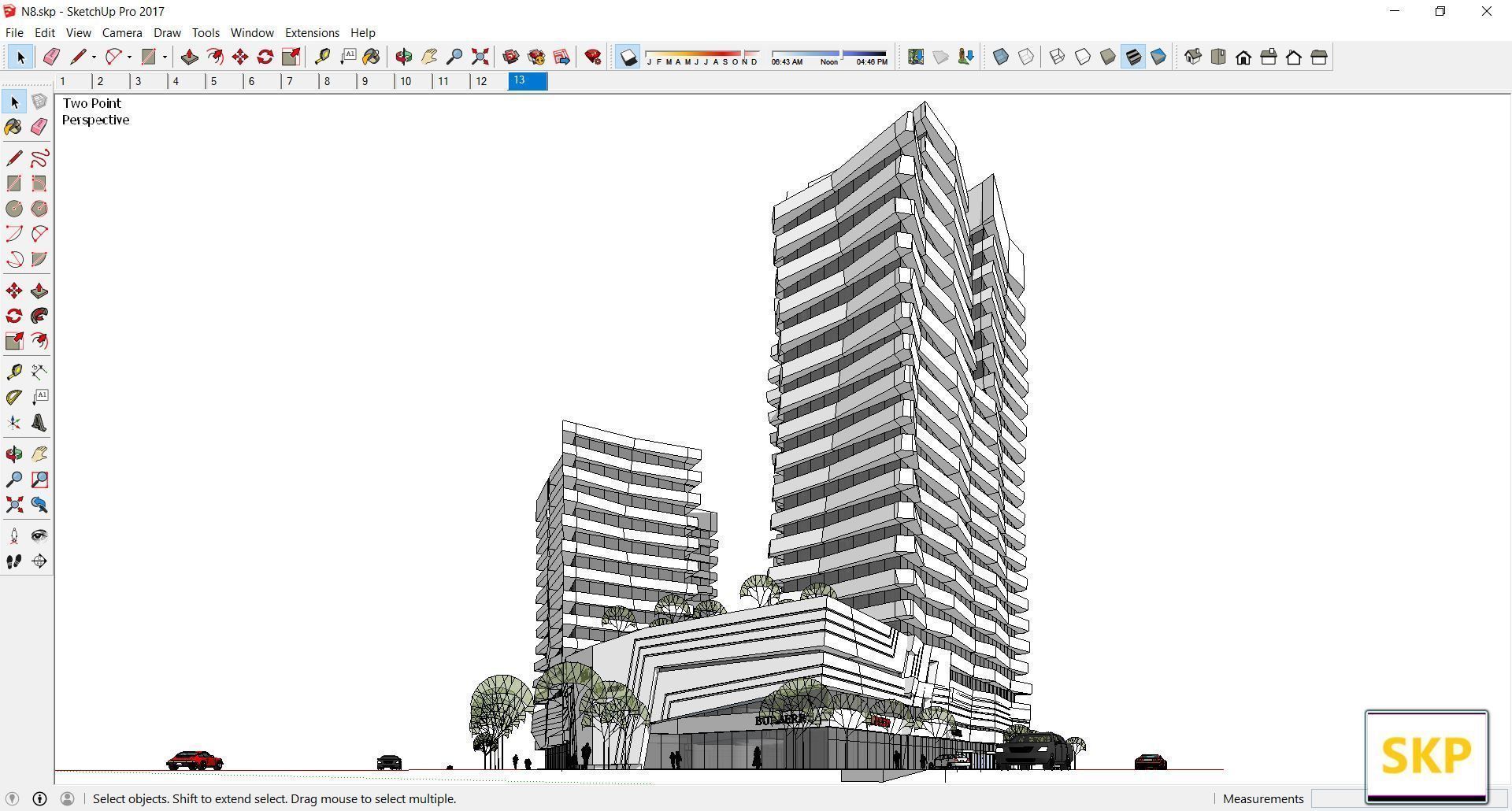Switch to scene tab 12
The image size is (1512, 811).
tap(489, 81)
